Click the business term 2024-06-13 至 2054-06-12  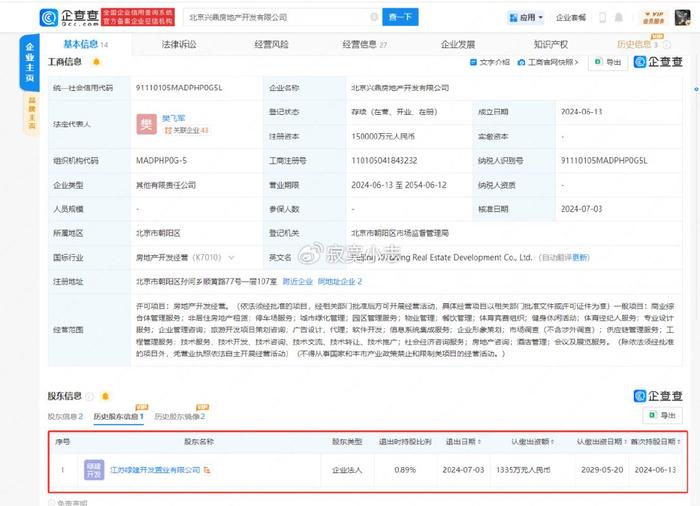(399, 185)
